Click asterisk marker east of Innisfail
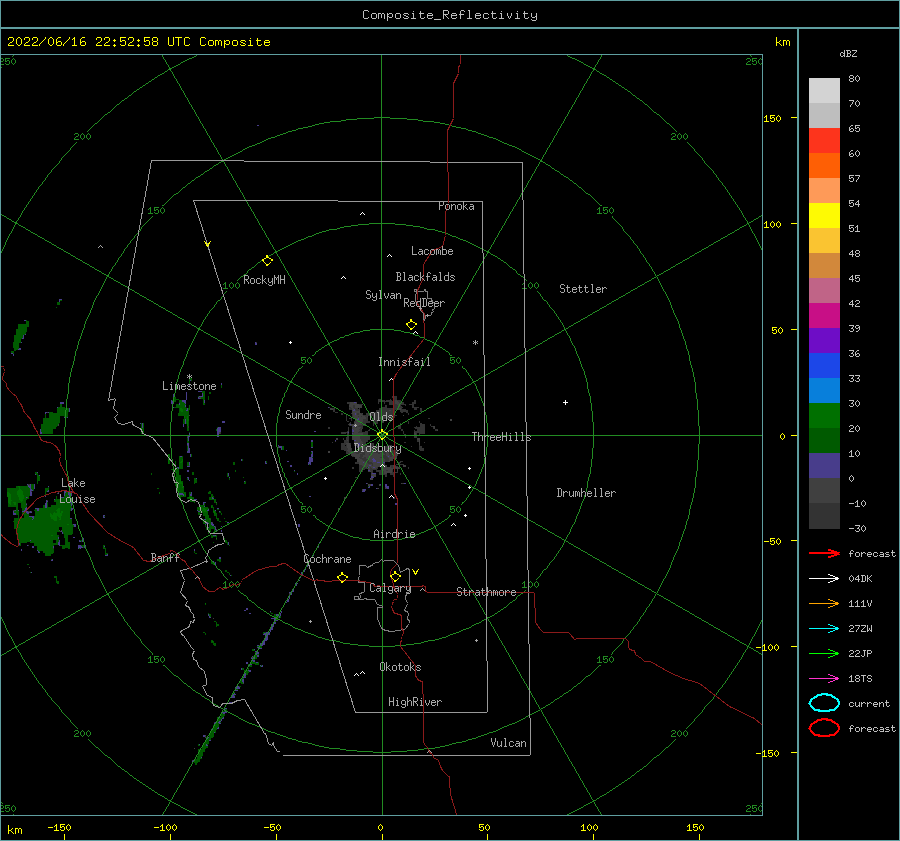This screenshot has height=841, width=900. tap(475, 343)
